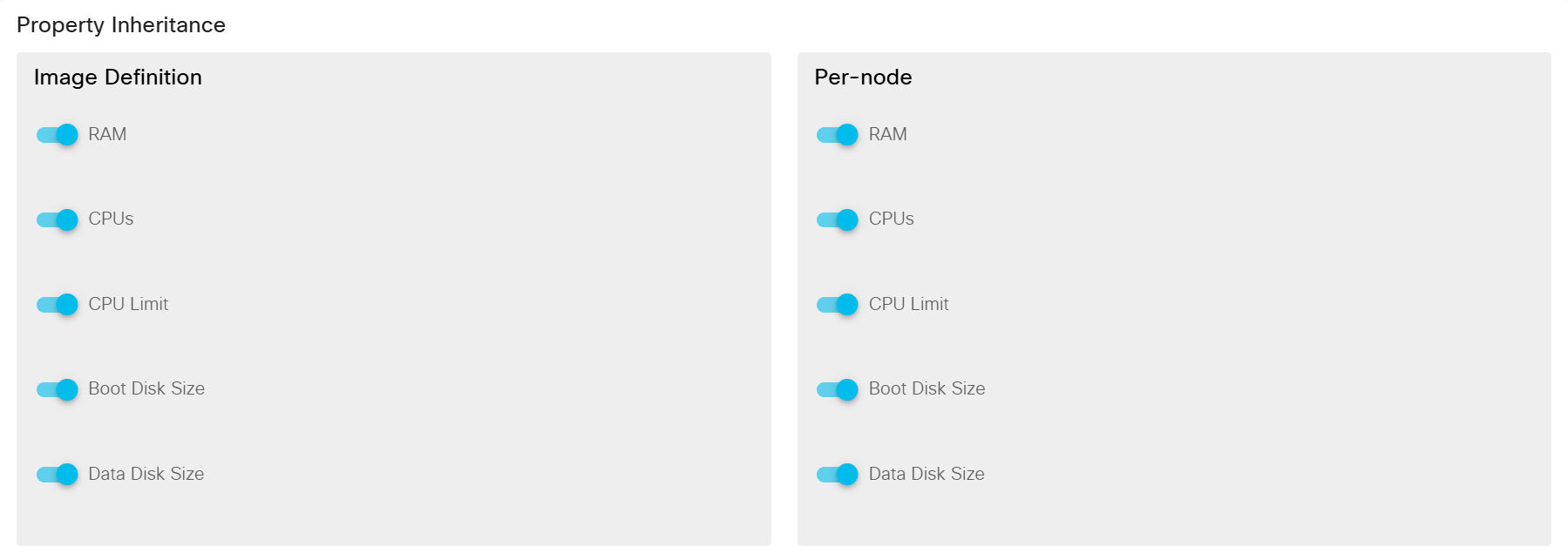
Task: Click CPU Limit label under Image Definition
Action: (128, 304)
